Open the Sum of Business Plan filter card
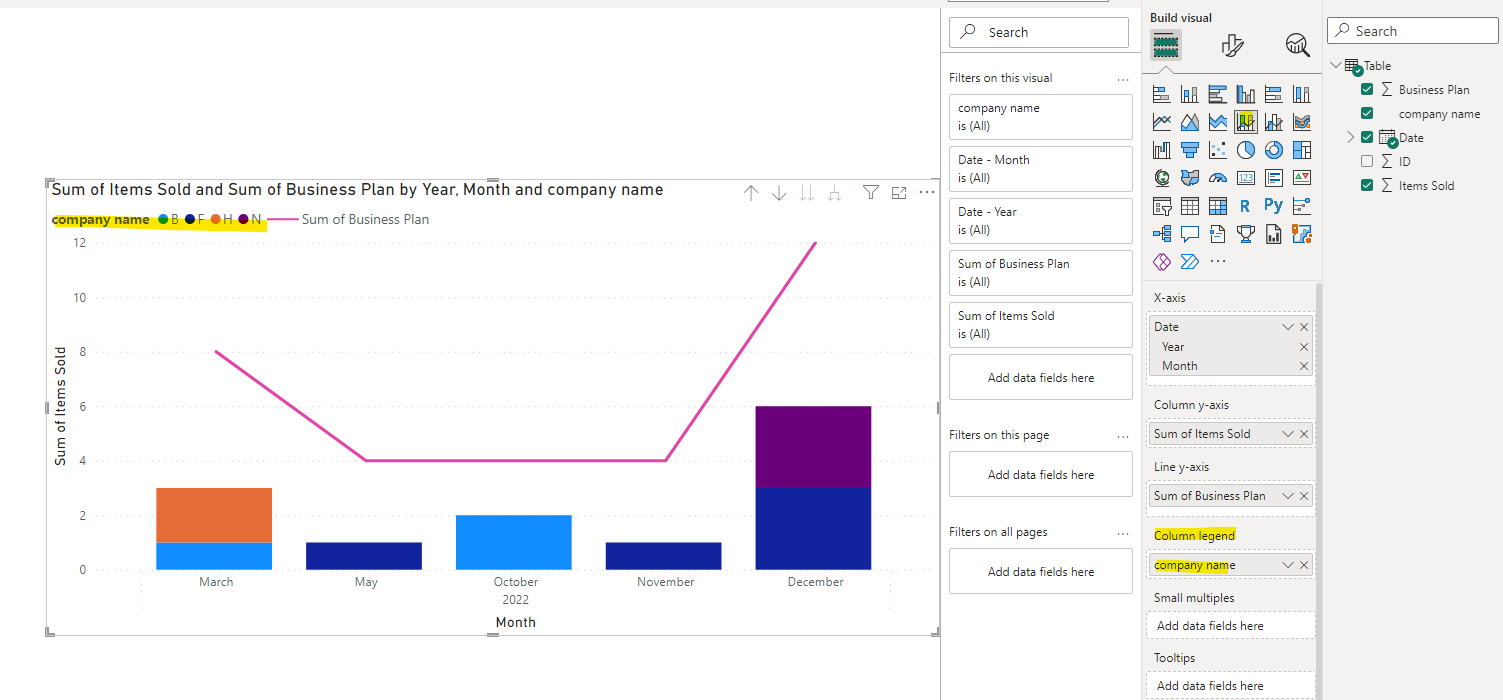The height and width of the screenshot is (700, 1503). (1041, 273)
